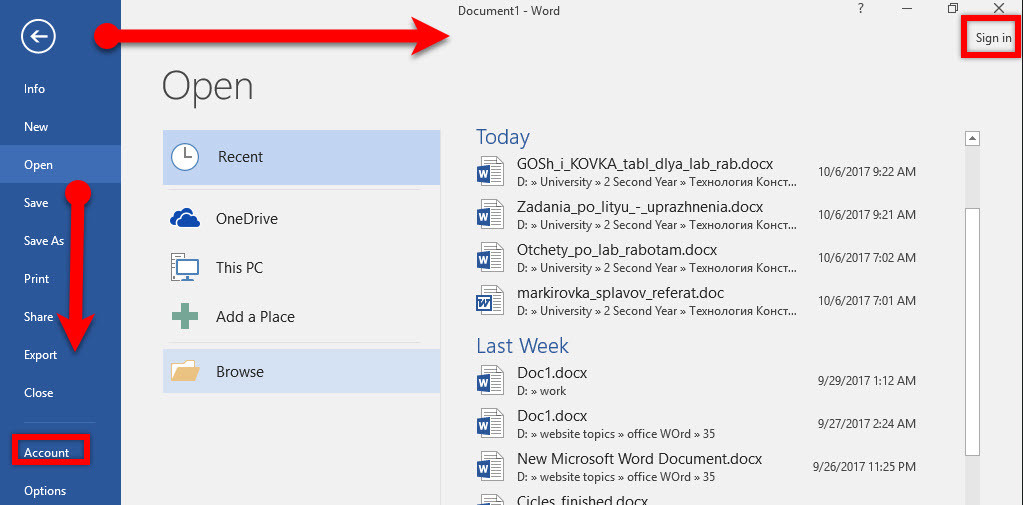1023x505 pixels.
Task: Open Zadania_po_lityu_-_uprazhnenia.docx file name
Action: (640, 207)
